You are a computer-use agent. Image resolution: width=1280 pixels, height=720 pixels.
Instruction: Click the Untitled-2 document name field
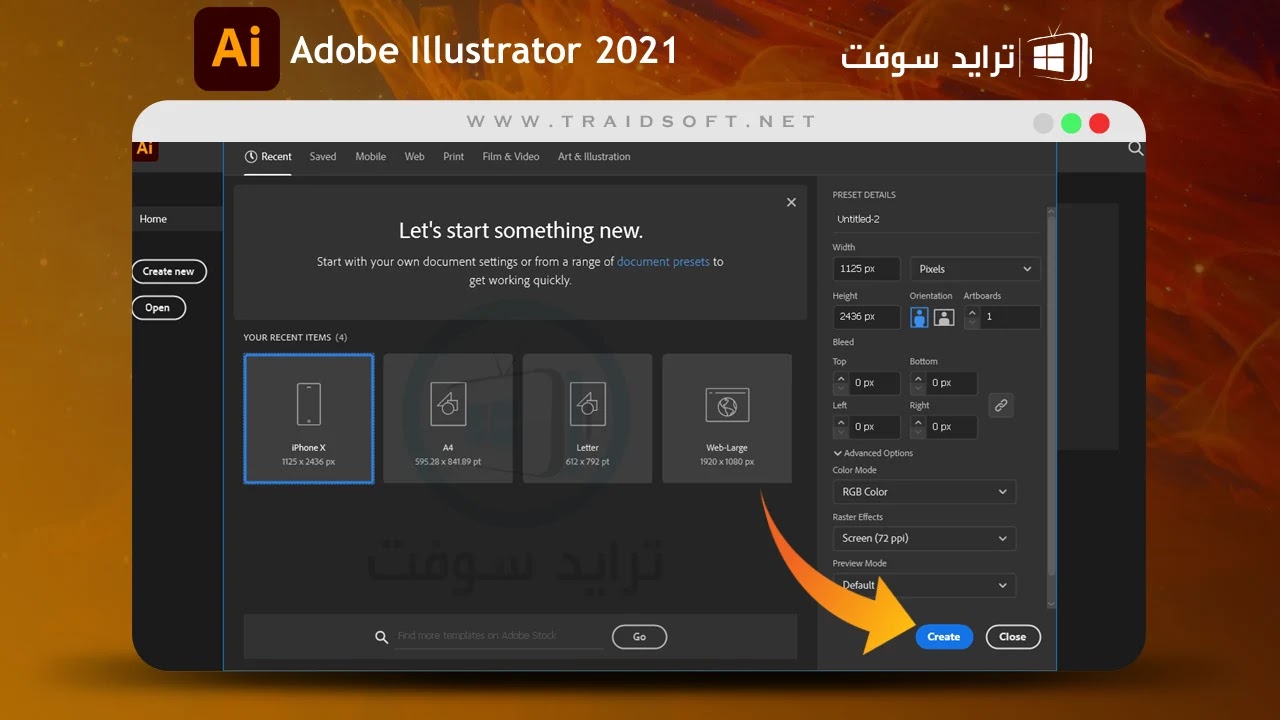935,219
